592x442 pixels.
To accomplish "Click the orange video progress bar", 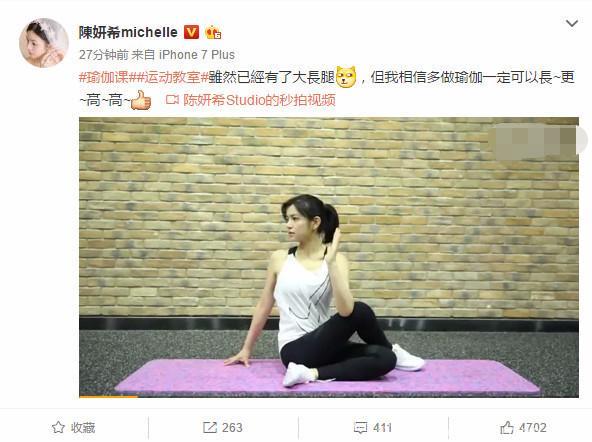I will [x=109, y=396].
